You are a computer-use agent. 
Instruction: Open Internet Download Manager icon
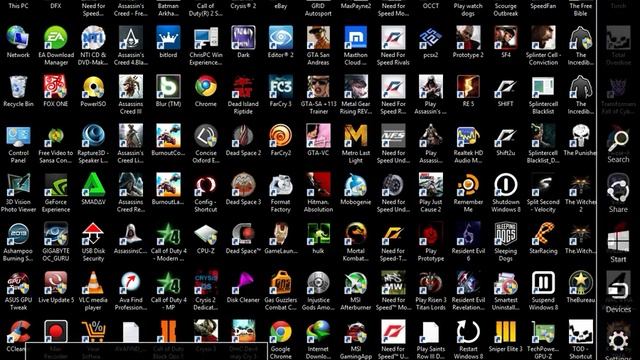[318, 331]
